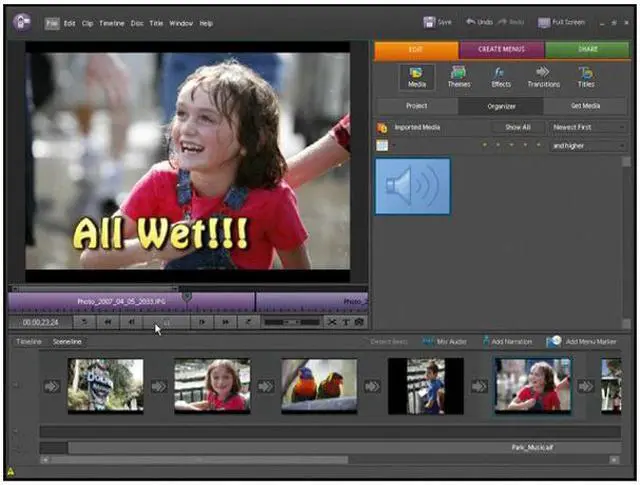
Task: Open the Newest First sort dropdown
Action: (x=588, y=127)
